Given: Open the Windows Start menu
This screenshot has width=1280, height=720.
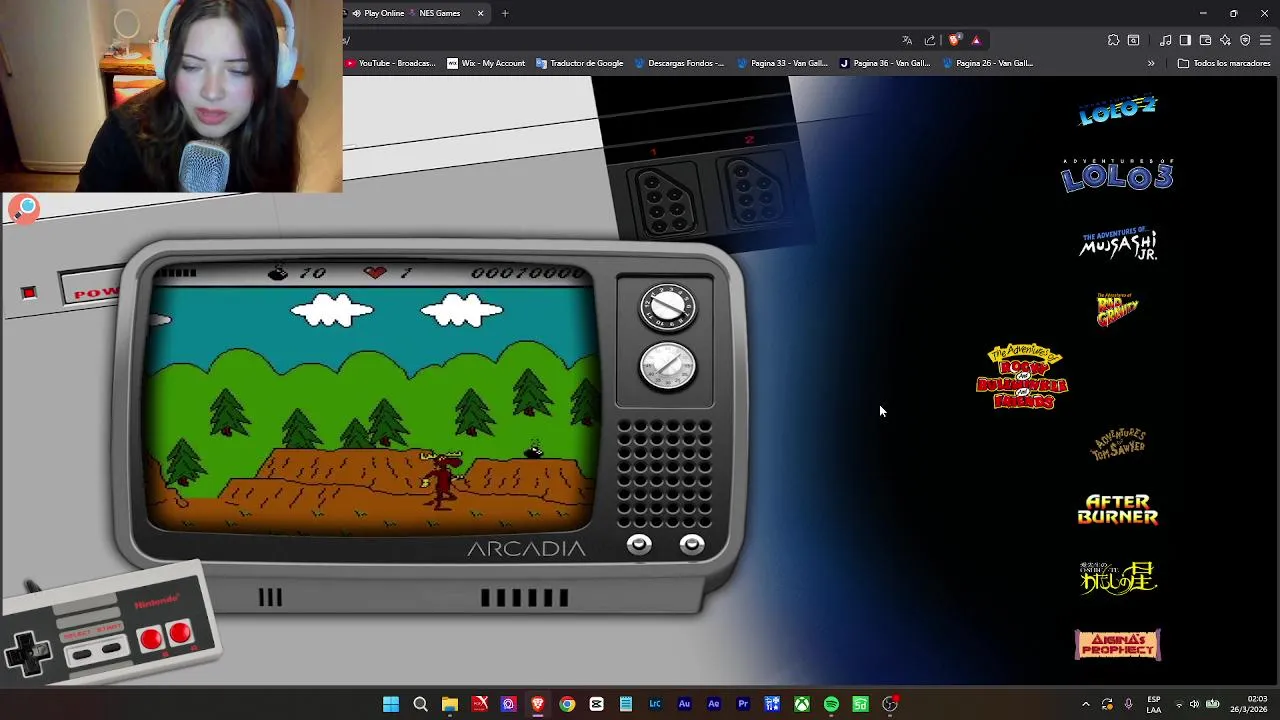Looking at the screenshot, I should pos(391,704).
